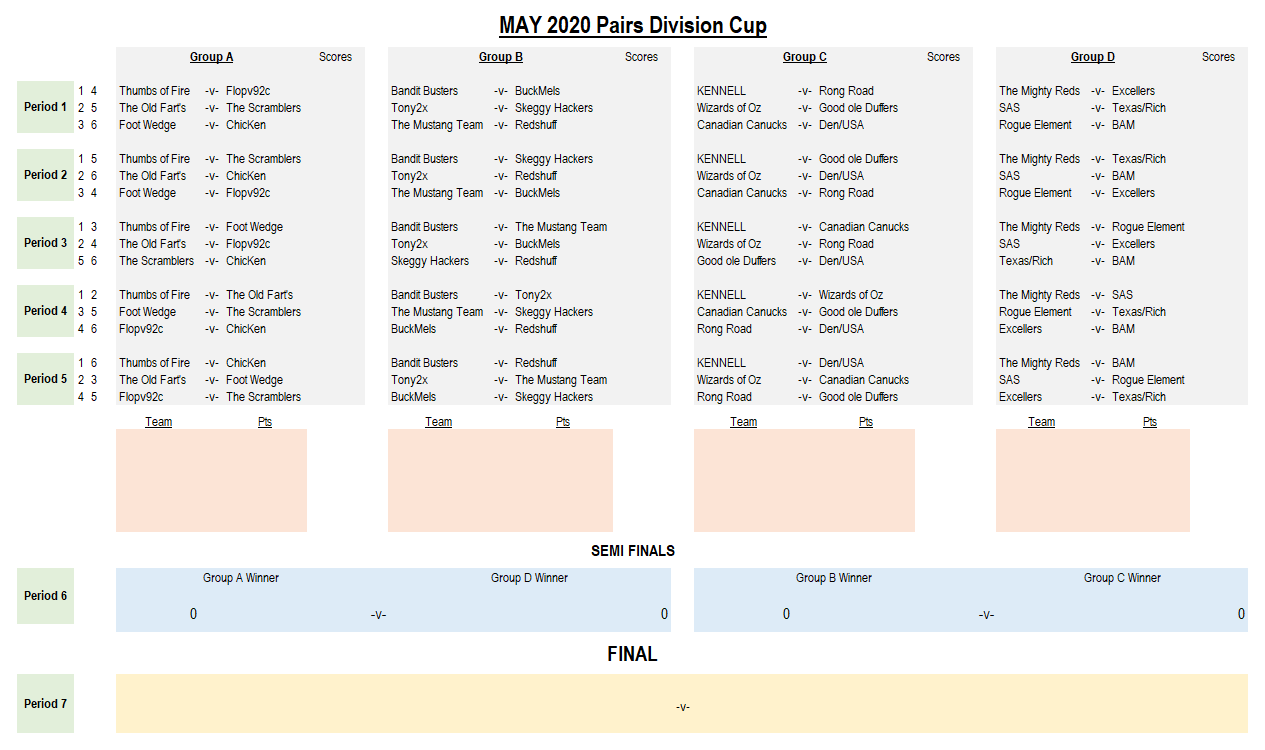Screen dimensions: 1265x750
Task: Click the MAY 2020 Pairs Division Cup title
Action: (x=632, y=26)
